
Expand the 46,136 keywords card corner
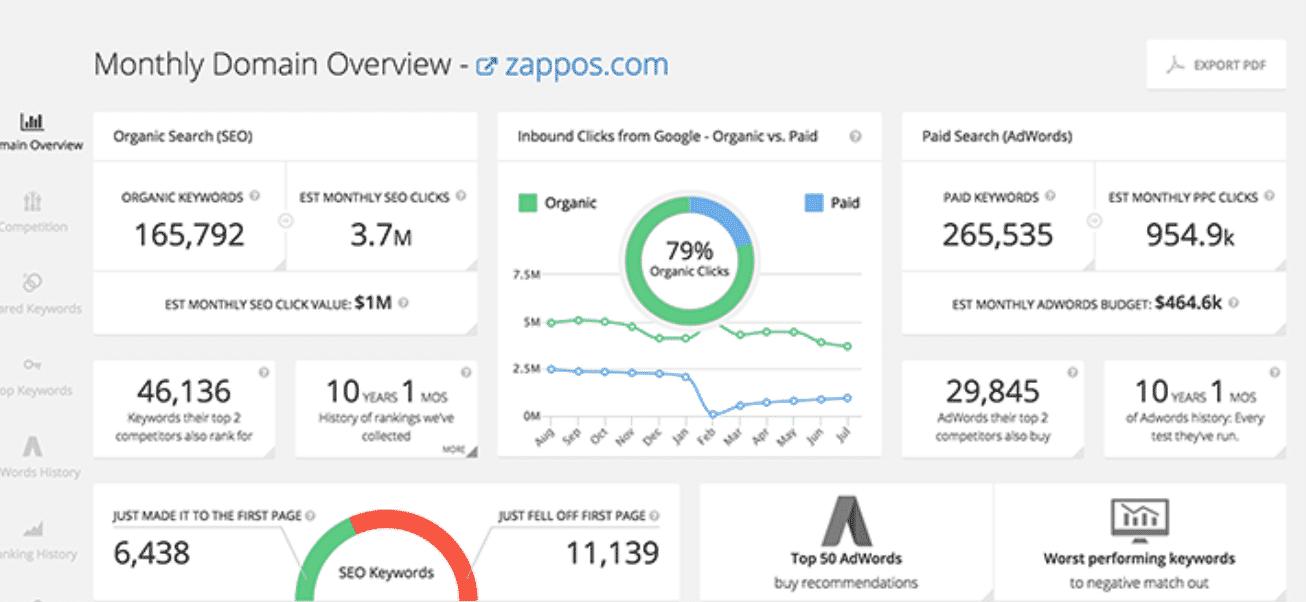click(268, 451)
